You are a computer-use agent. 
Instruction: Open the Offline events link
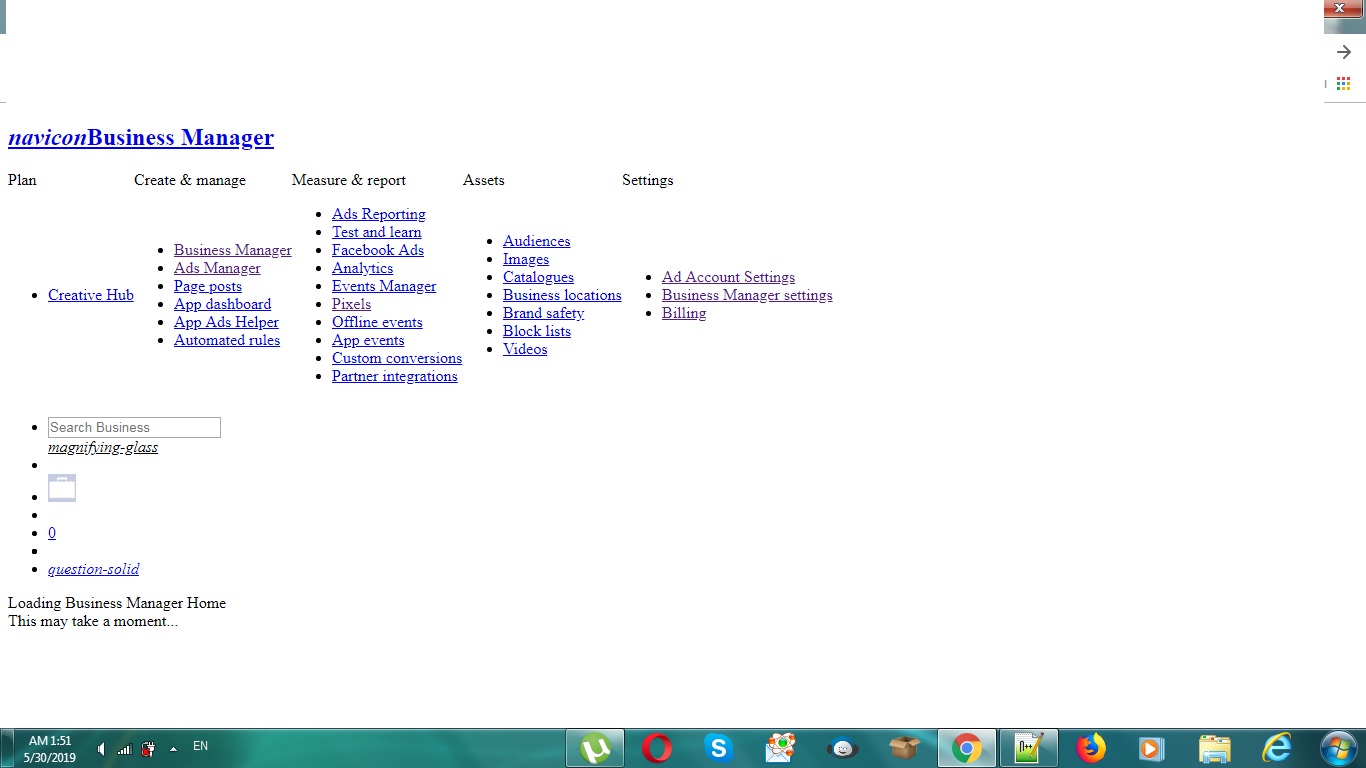click(377, 322)
